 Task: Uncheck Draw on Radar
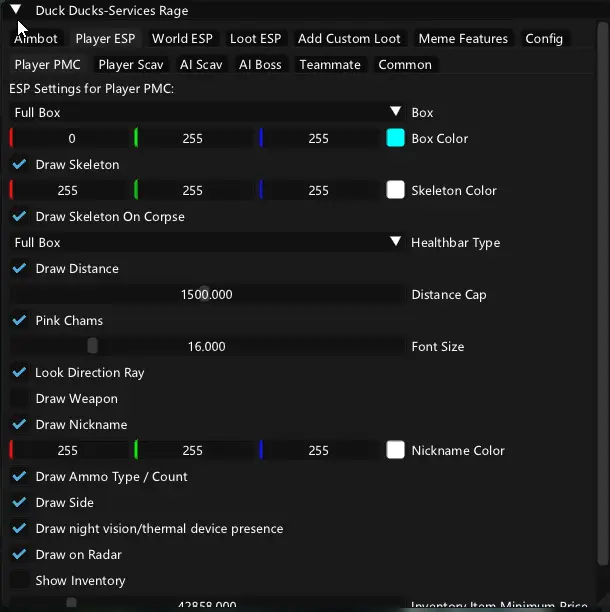[20, 555]
